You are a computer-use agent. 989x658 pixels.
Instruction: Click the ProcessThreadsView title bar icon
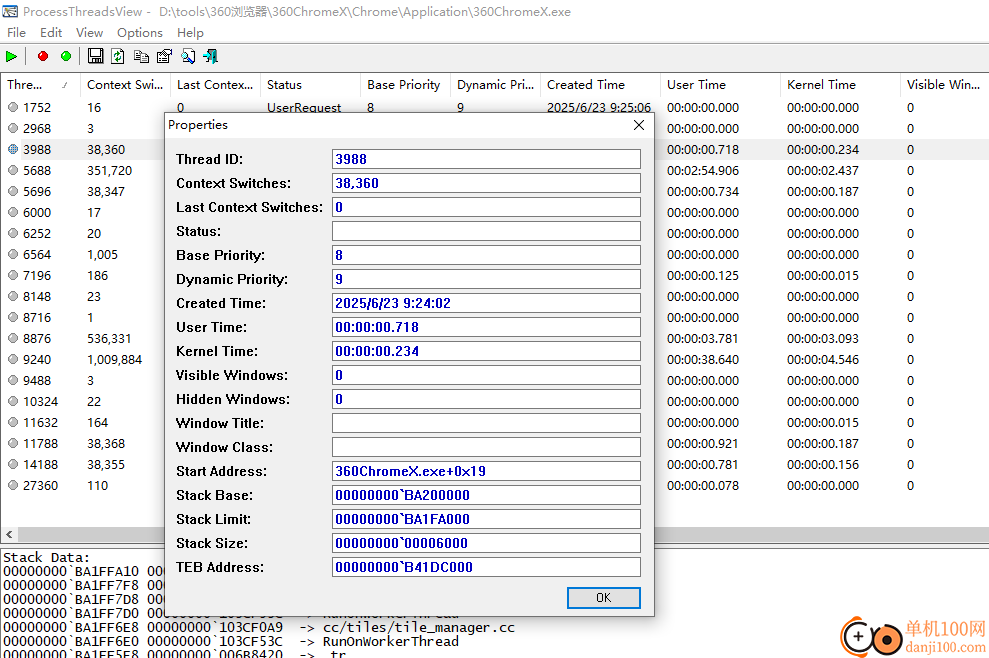(10, 11)
